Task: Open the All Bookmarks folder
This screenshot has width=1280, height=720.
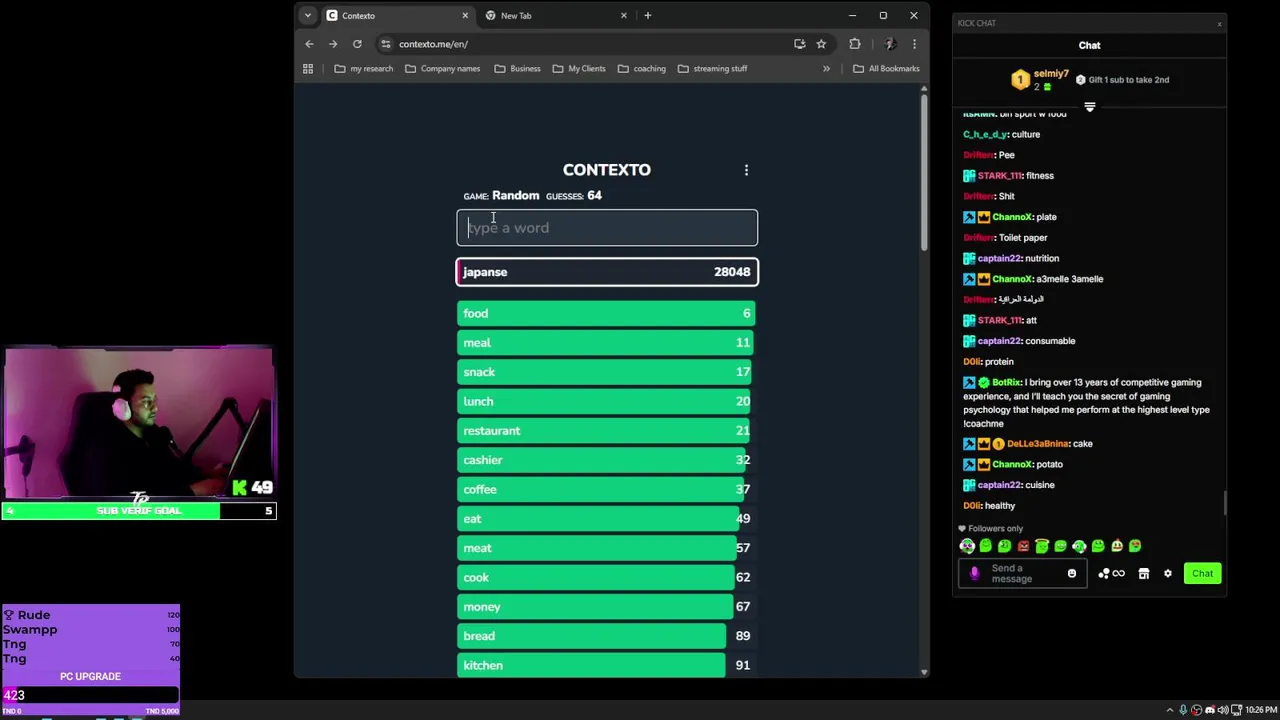Action: coord(886,69)
